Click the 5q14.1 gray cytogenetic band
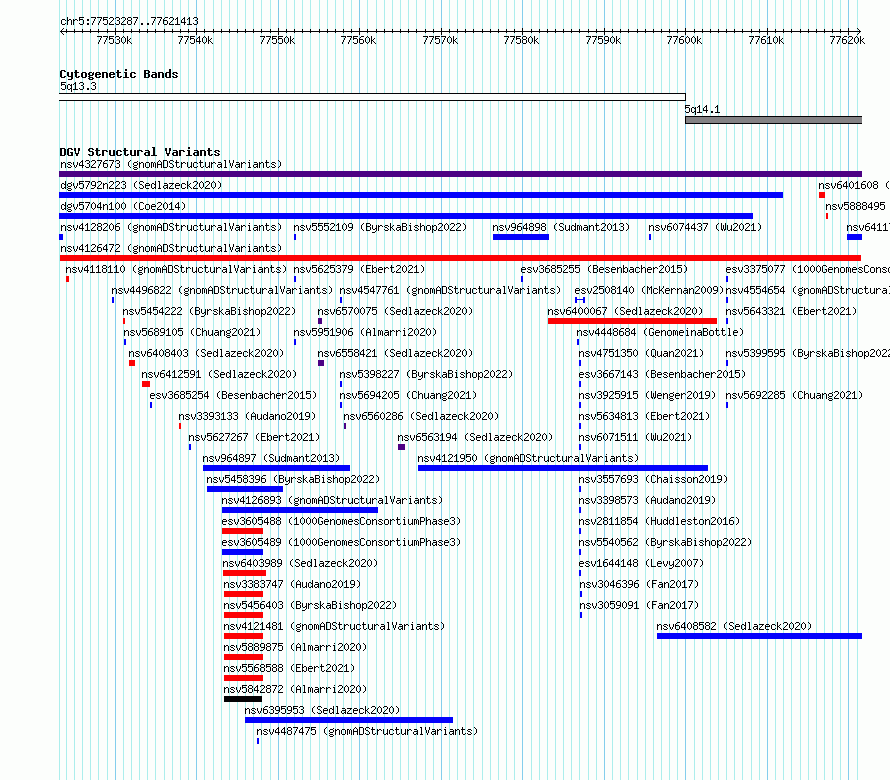Image resolution: width=890 pixels, height=780 pixels. click(774, 120)
